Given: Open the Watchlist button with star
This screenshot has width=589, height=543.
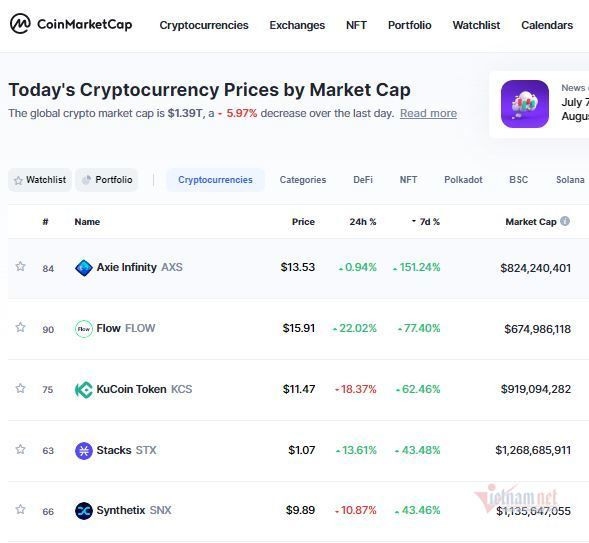Looking at the screenshot, I should pos(40,180).
